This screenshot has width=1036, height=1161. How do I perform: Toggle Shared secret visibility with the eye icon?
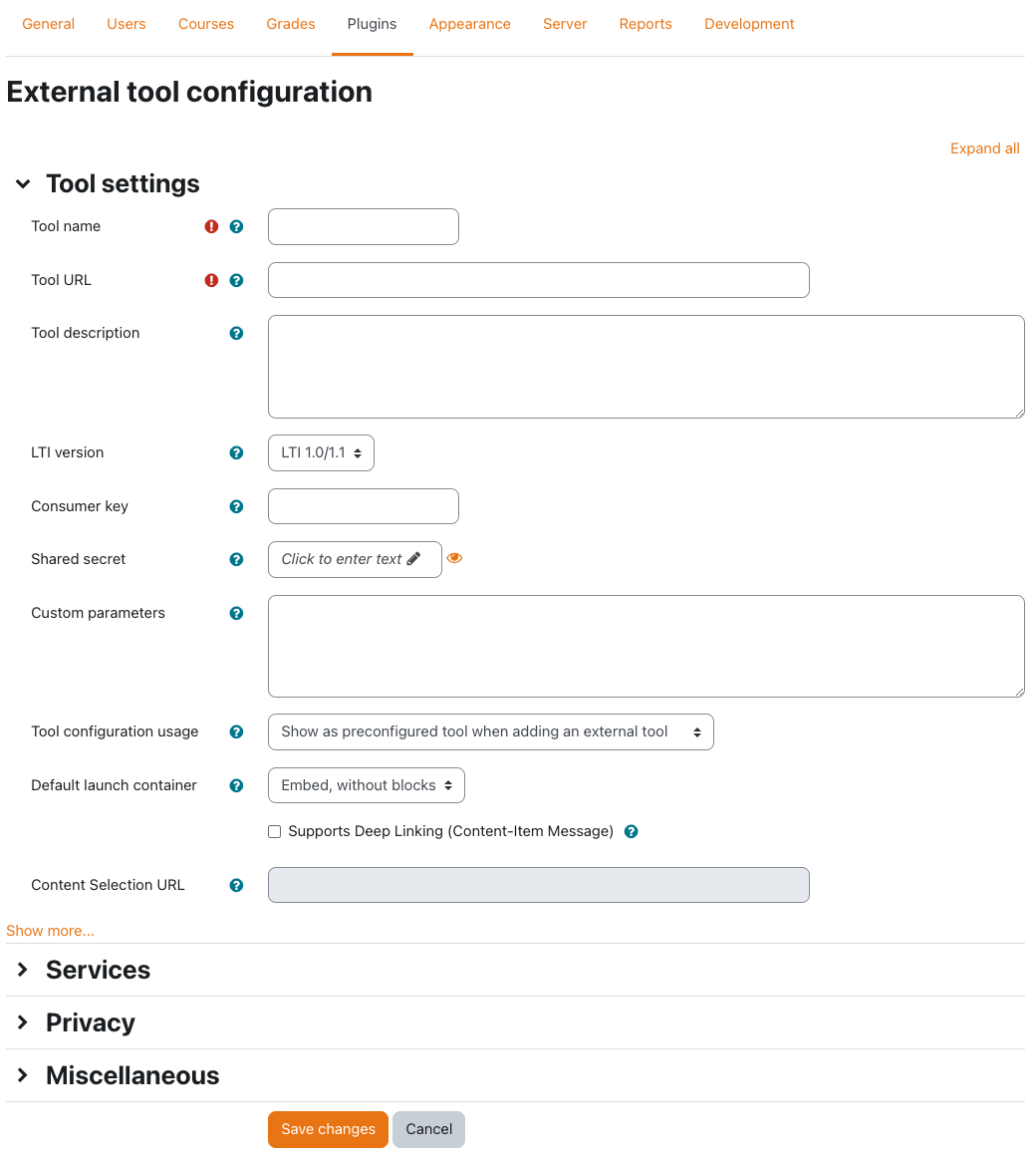pos(454,558)
